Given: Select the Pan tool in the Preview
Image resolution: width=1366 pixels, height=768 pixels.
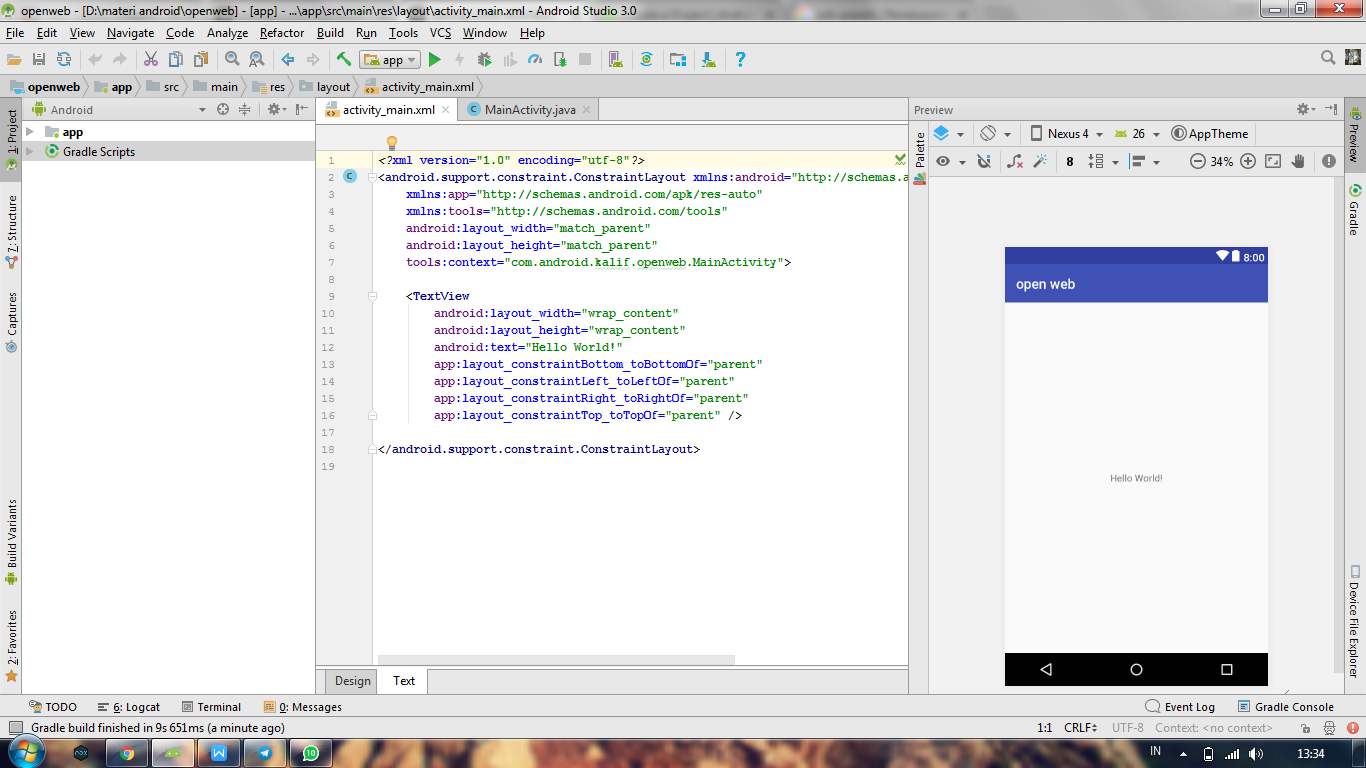Looking at the screenshot, I should point(1298,160).
